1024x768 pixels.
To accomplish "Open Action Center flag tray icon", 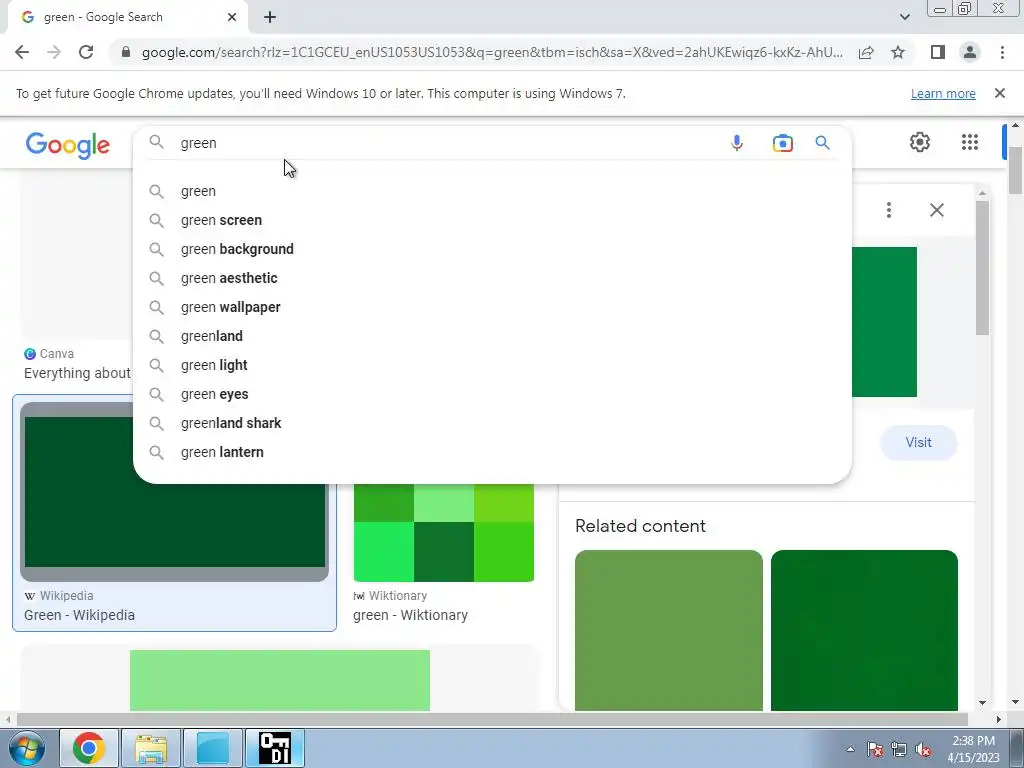I will coord(875,749).
